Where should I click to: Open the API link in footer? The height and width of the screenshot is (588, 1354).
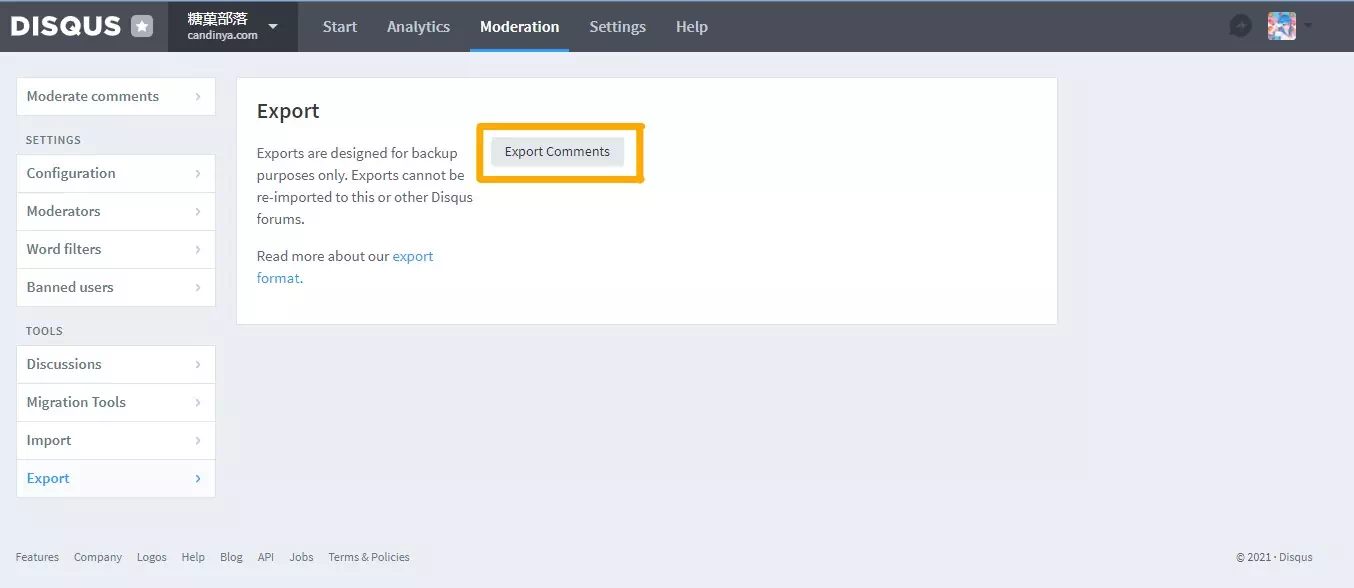click(x=265, y=557)
